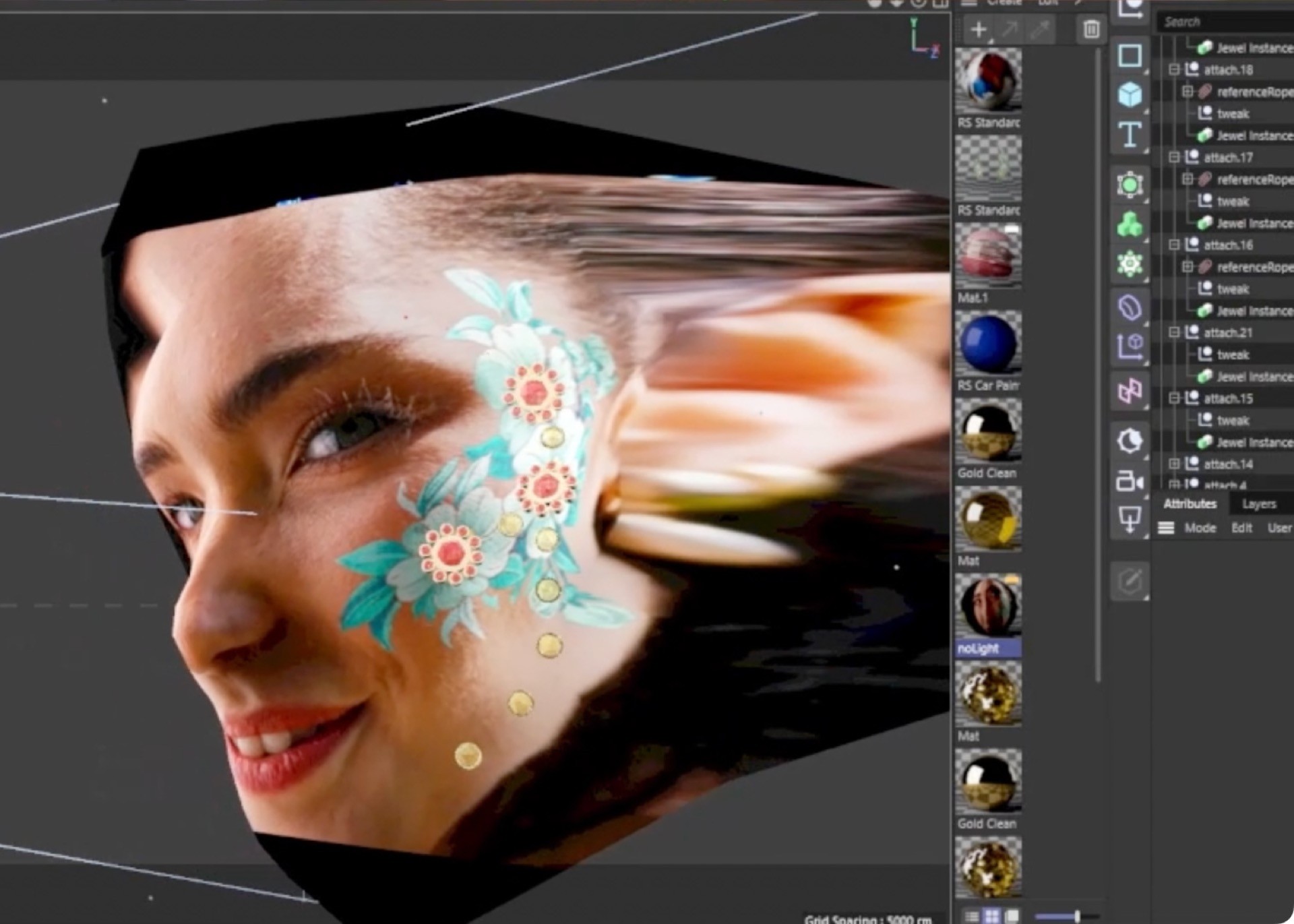The image size is (1294, 924).
Task: Select tweak under attach.15
Action: tap(1233, 421)
